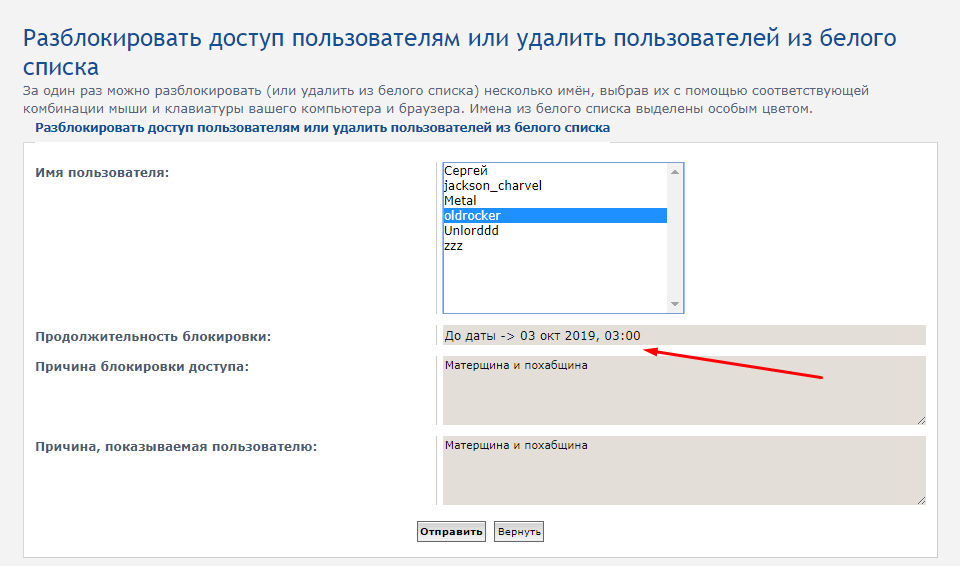The image size is (961, 566).
Task: Click the Отправить submit button
Action: 451,532
